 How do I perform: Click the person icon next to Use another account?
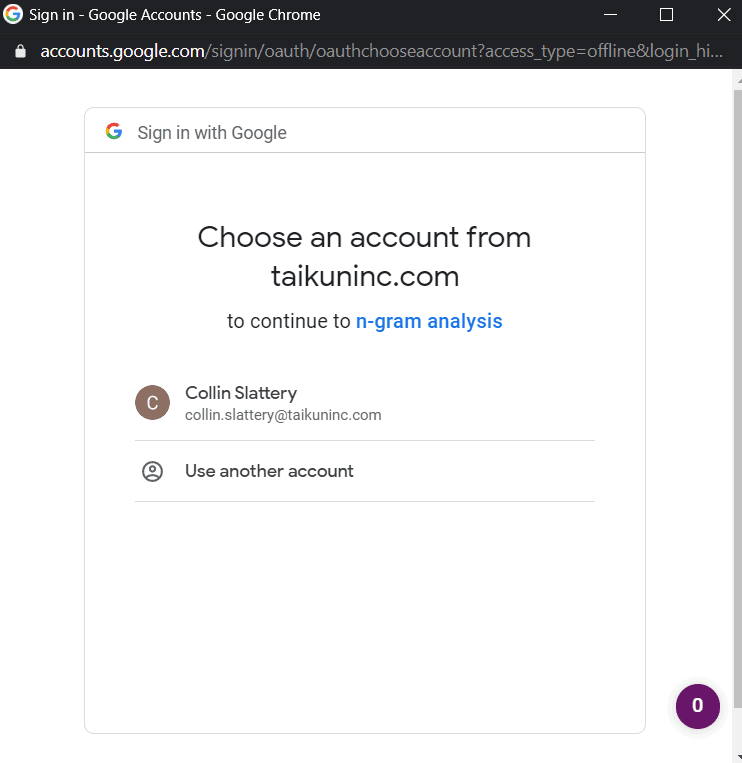pos(152,471)
